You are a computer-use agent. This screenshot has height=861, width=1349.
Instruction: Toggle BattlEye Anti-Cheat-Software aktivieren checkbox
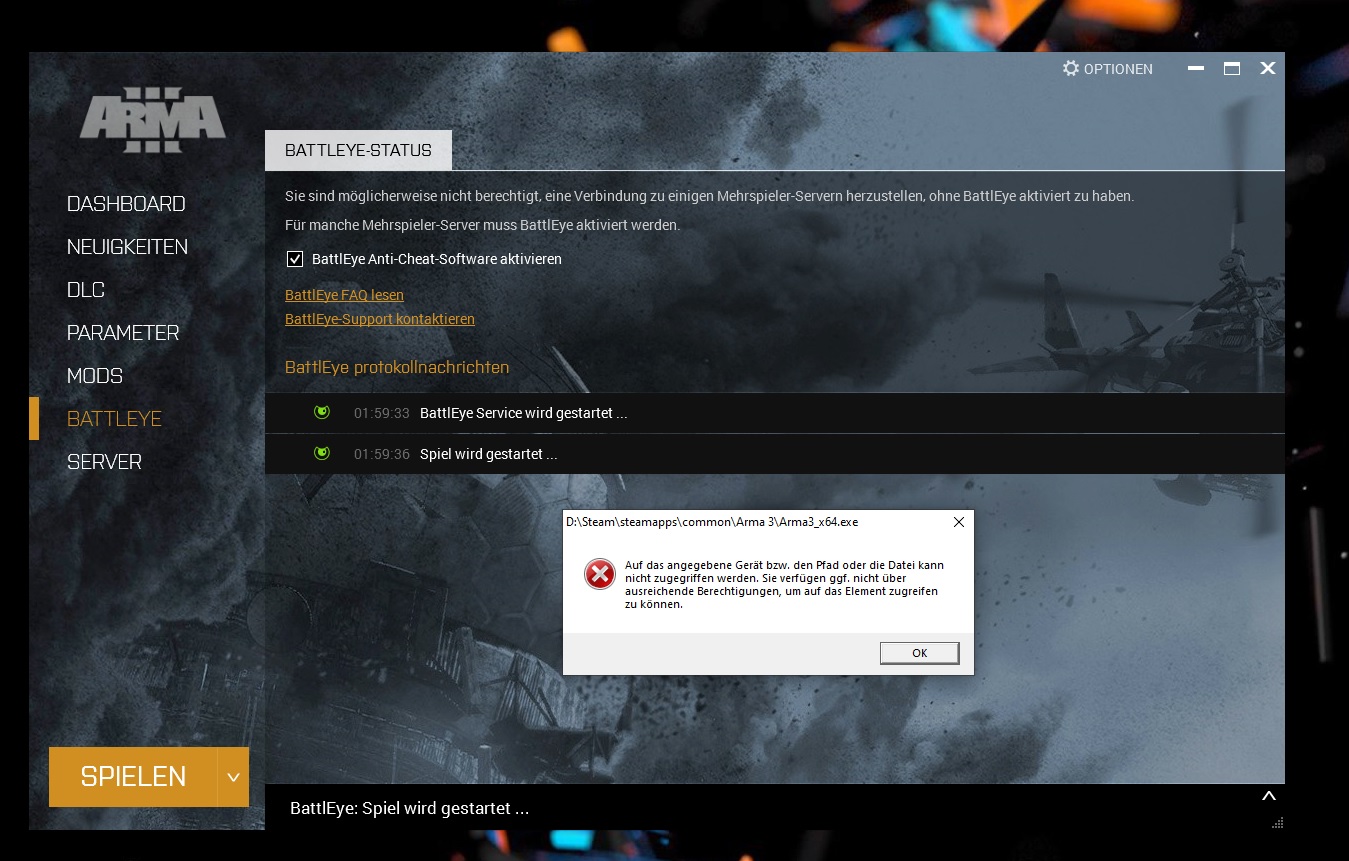[x=295, y=259]
